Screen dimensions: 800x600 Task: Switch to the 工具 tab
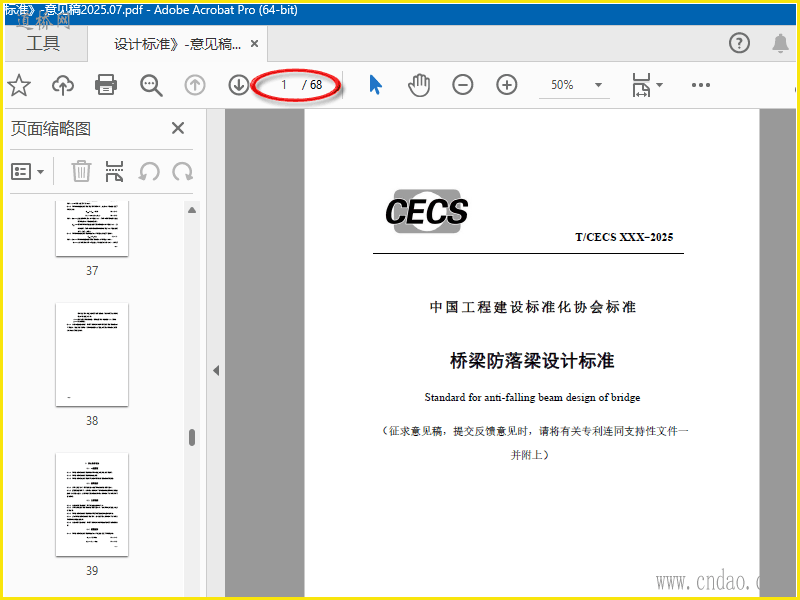point(43,43)
